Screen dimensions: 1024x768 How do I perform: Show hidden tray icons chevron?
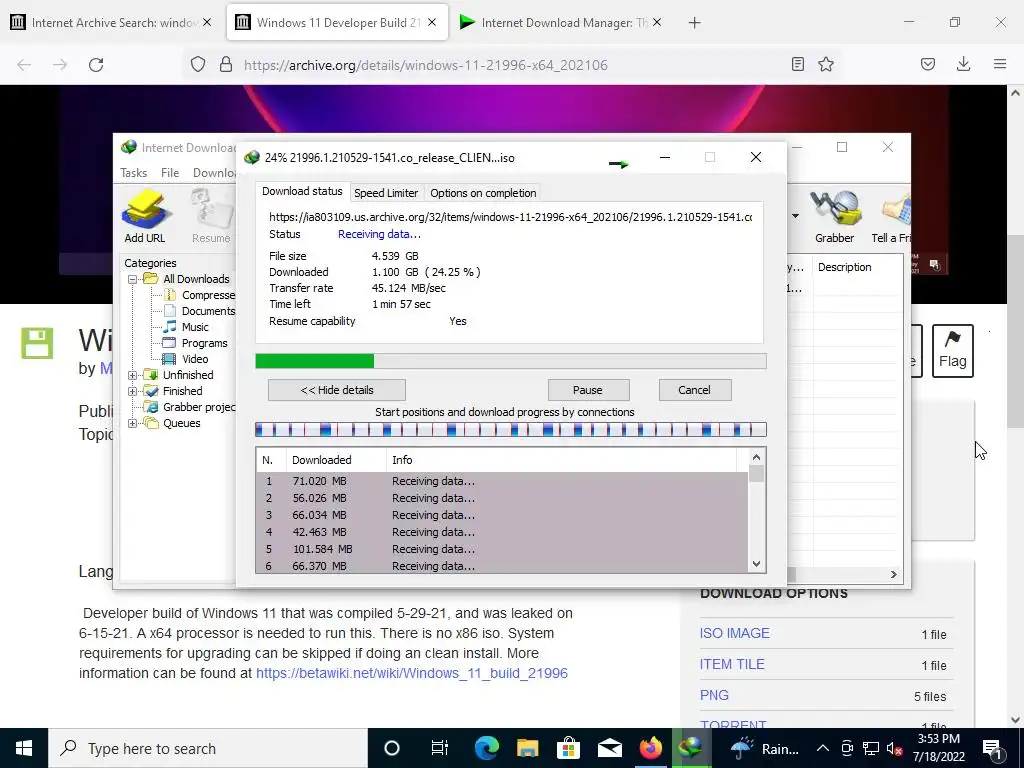(823, 748)
